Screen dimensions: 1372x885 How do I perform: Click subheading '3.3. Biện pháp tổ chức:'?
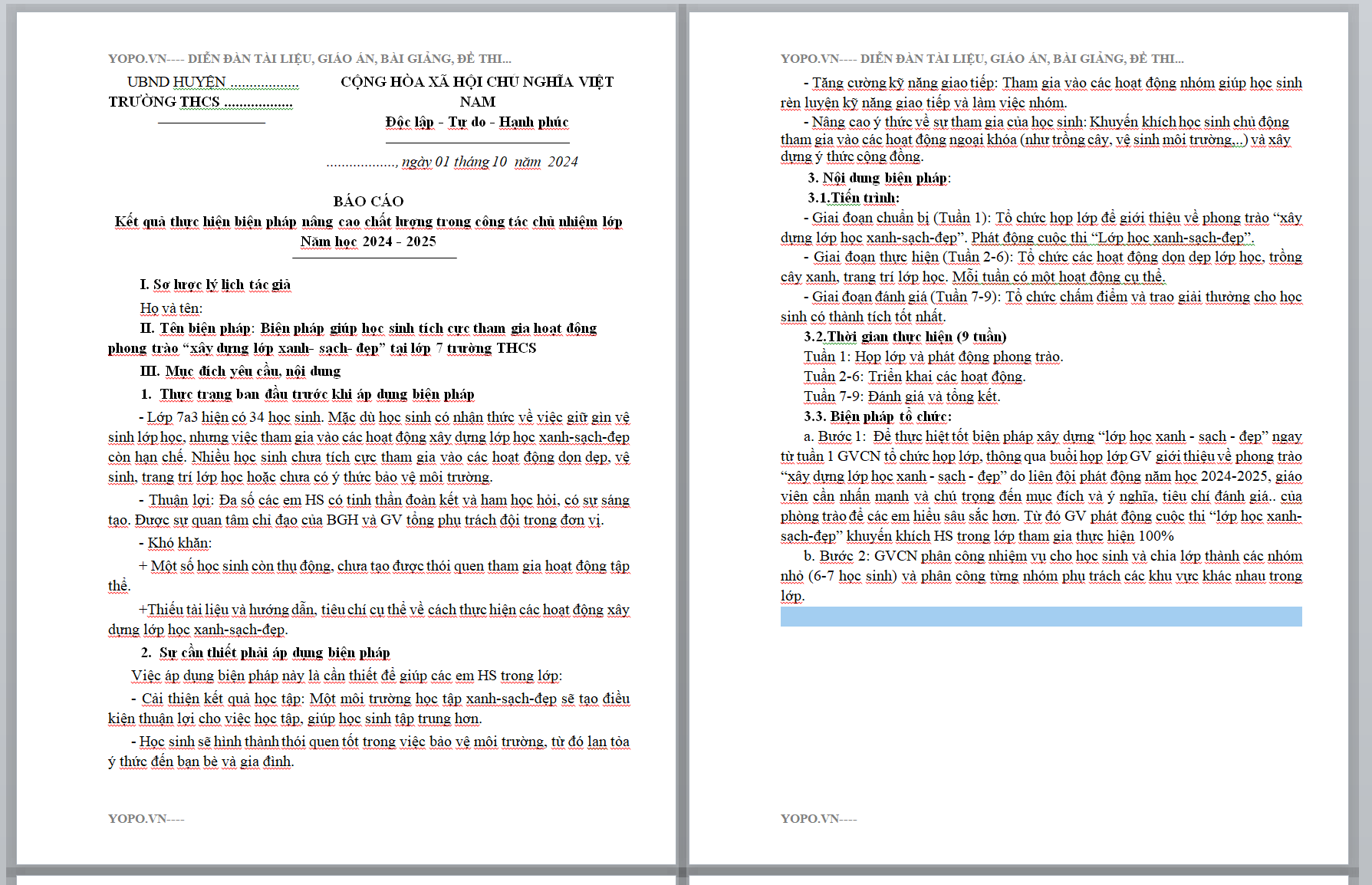[x=877, y=416]
